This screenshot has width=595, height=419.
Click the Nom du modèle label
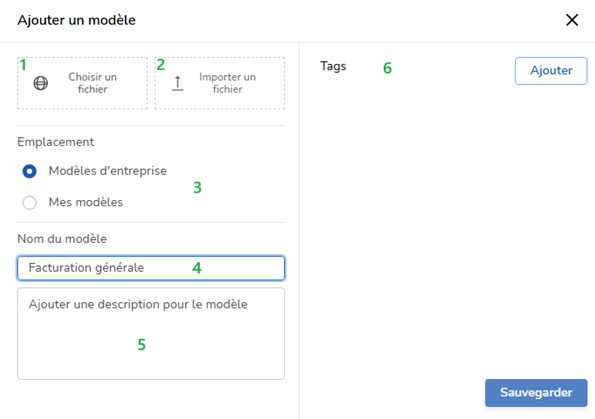[x=62, y=239]
